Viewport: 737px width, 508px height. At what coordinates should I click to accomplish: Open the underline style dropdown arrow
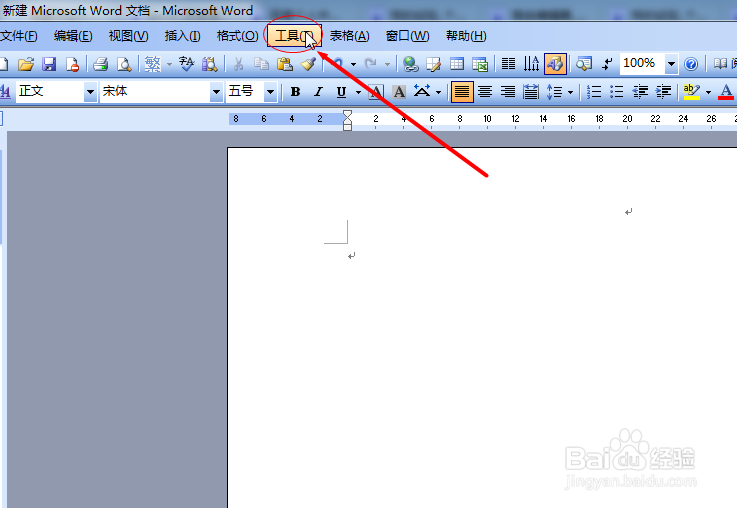pyautogui.click(x=358, y=92)
